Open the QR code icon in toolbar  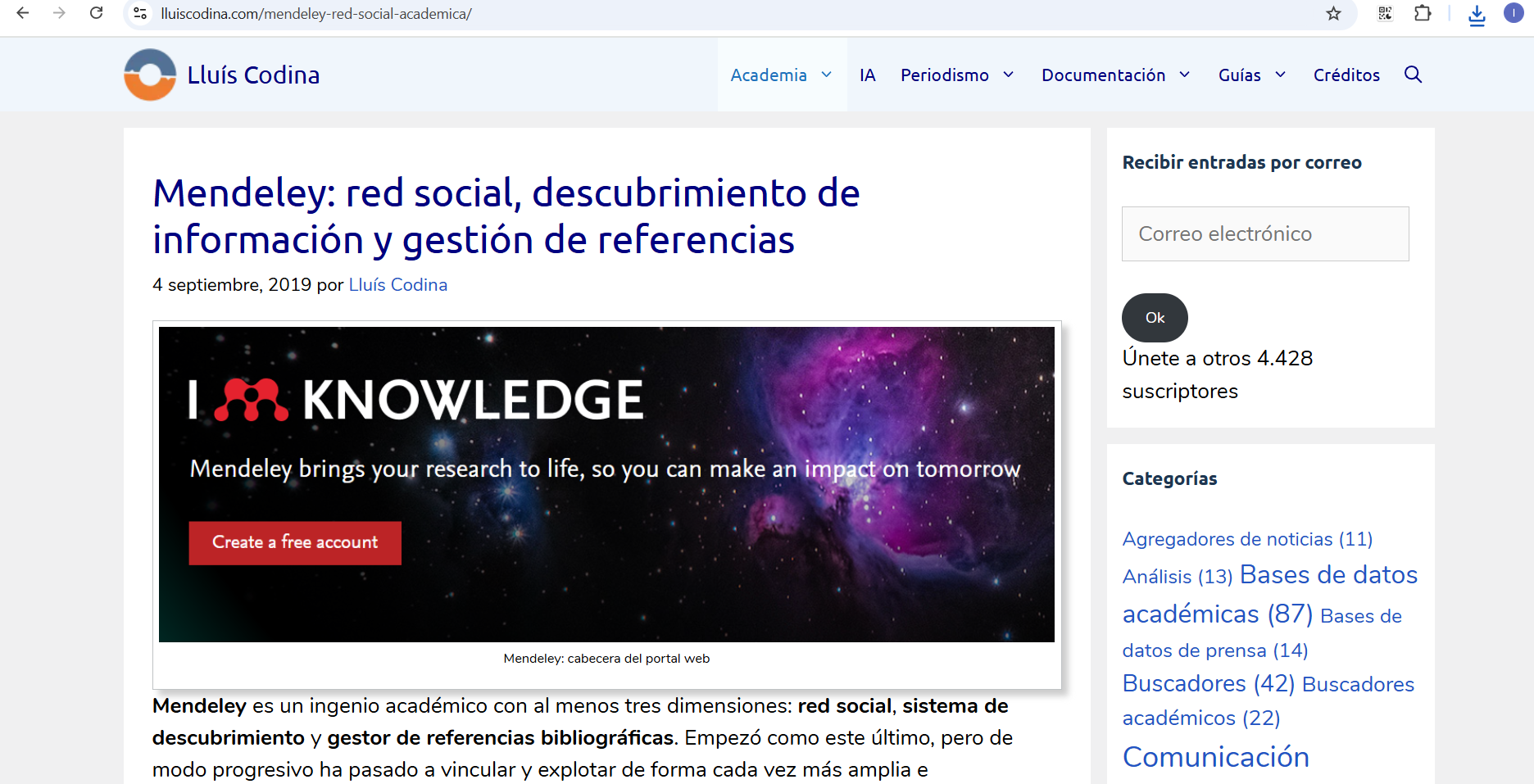[1385, 13]
